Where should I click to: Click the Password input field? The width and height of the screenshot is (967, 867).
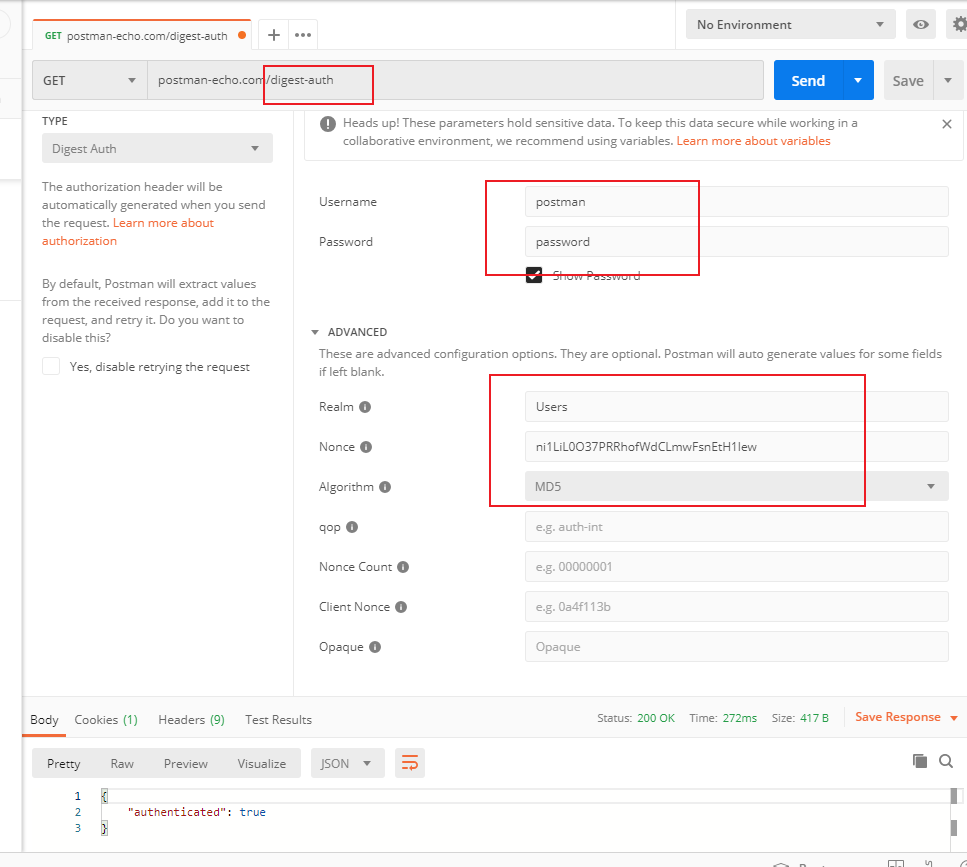pos(736,242)
